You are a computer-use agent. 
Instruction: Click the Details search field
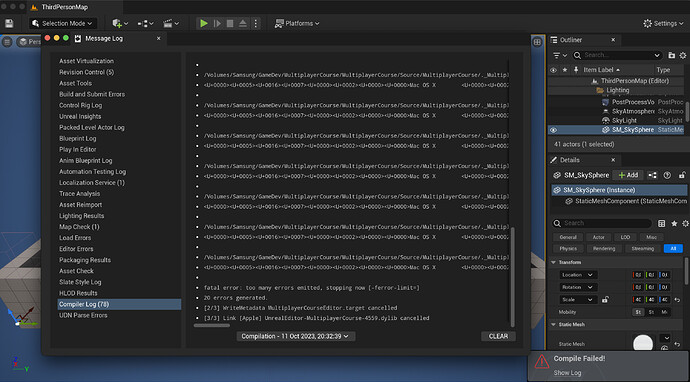tap(602, 223)
